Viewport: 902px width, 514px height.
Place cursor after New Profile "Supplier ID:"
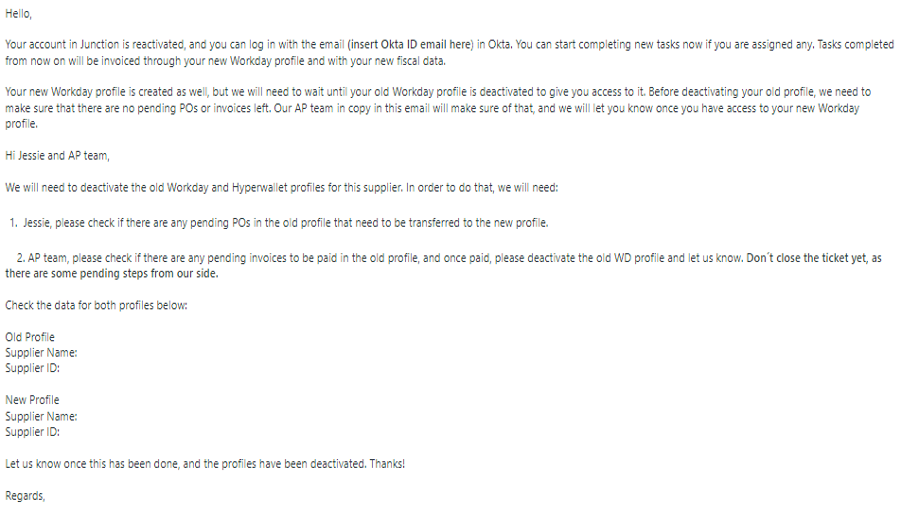click(x=62, y=432)
